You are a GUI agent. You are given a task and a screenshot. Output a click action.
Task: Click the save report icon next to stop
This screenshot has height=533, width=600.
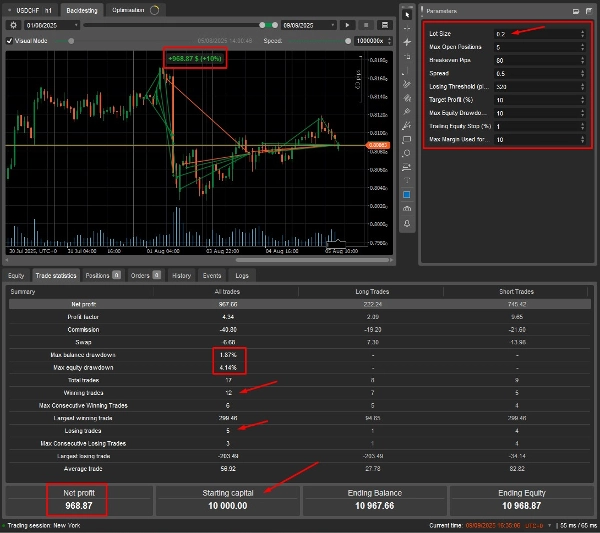click(385, 25)
